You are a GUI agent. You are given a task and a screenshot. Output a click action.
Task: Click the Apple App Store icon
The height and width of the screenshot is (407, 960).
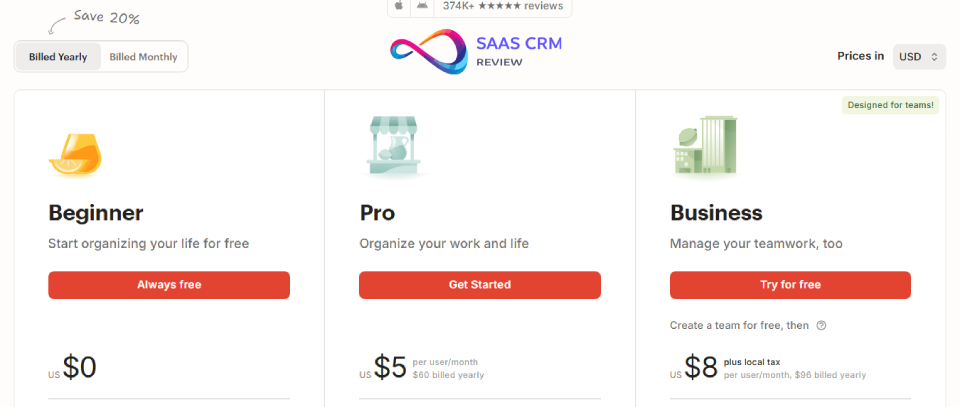coord(399,6)
